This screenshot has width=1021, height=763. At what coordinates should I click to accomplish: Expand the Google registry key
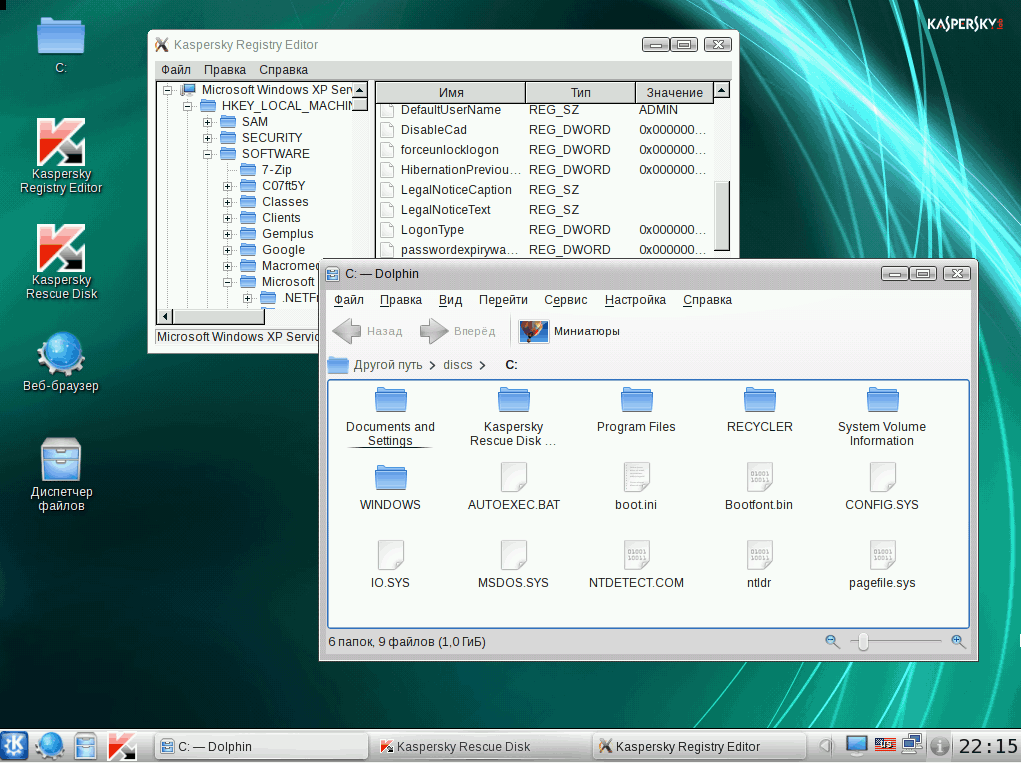228,250
